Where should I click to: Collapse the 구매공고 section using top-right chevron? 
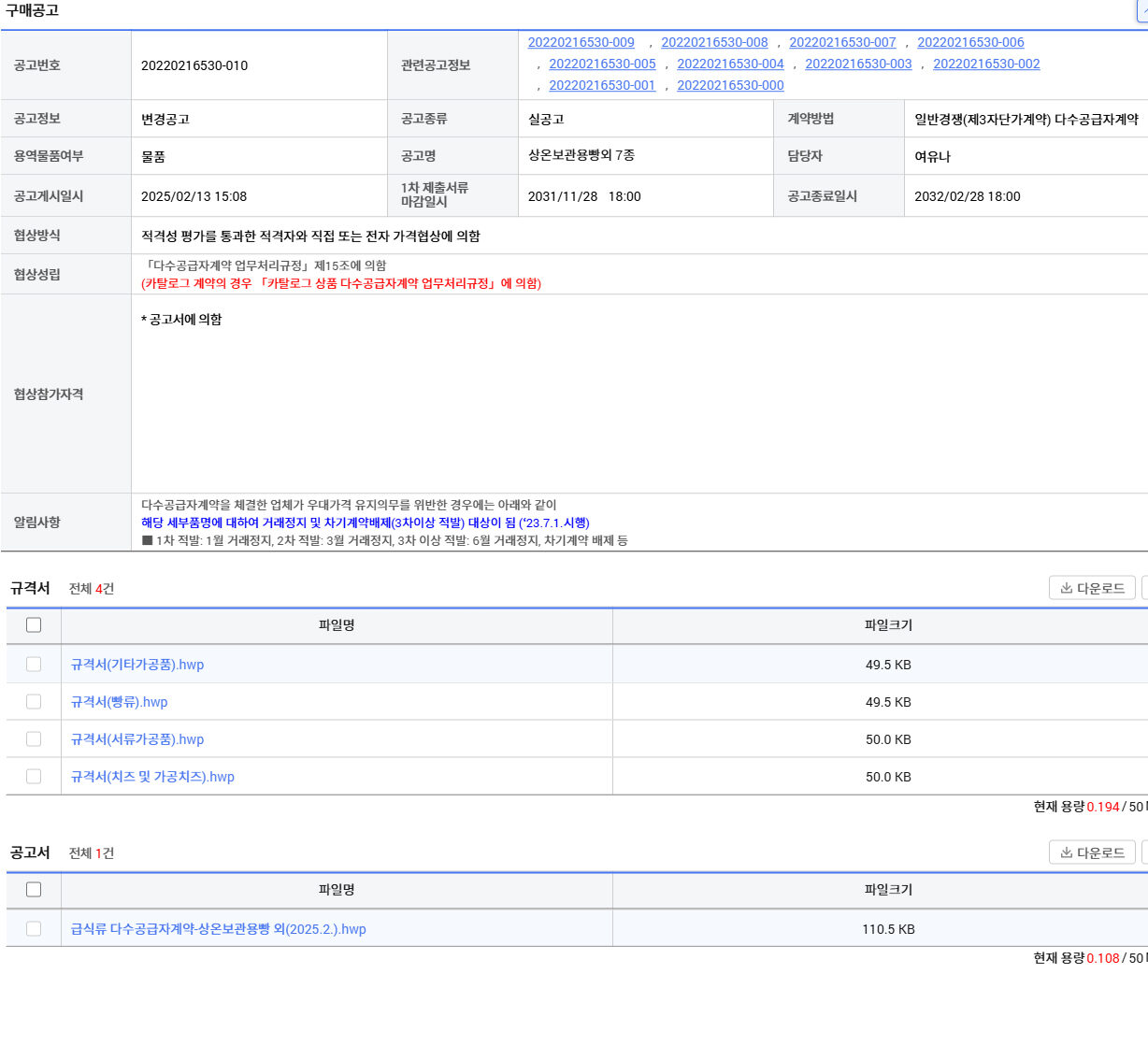[1141, 10]
